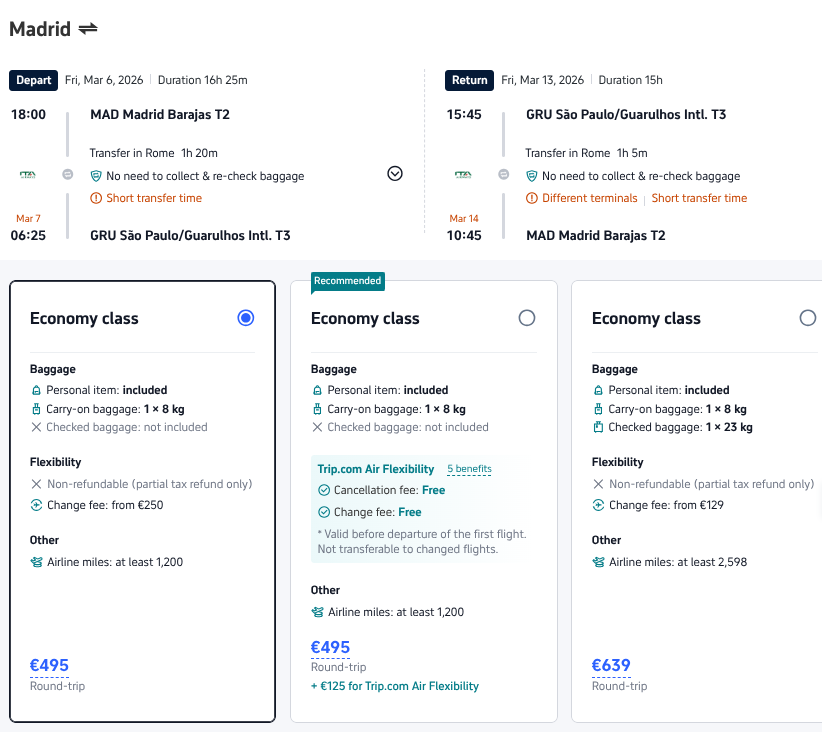
Task: Switch to the Depart flight tab
Action: click(34, 80)
